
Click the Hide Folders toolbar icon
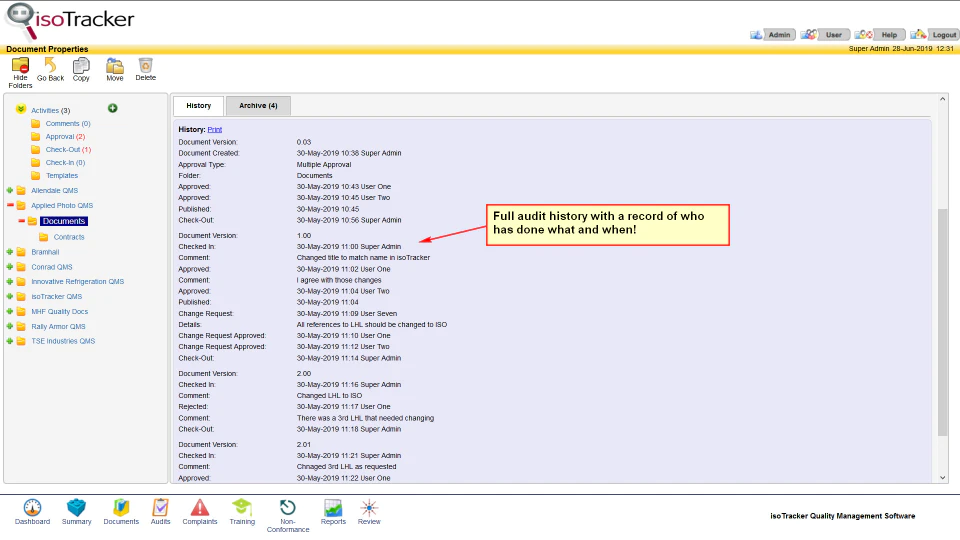tap(20, 65)
